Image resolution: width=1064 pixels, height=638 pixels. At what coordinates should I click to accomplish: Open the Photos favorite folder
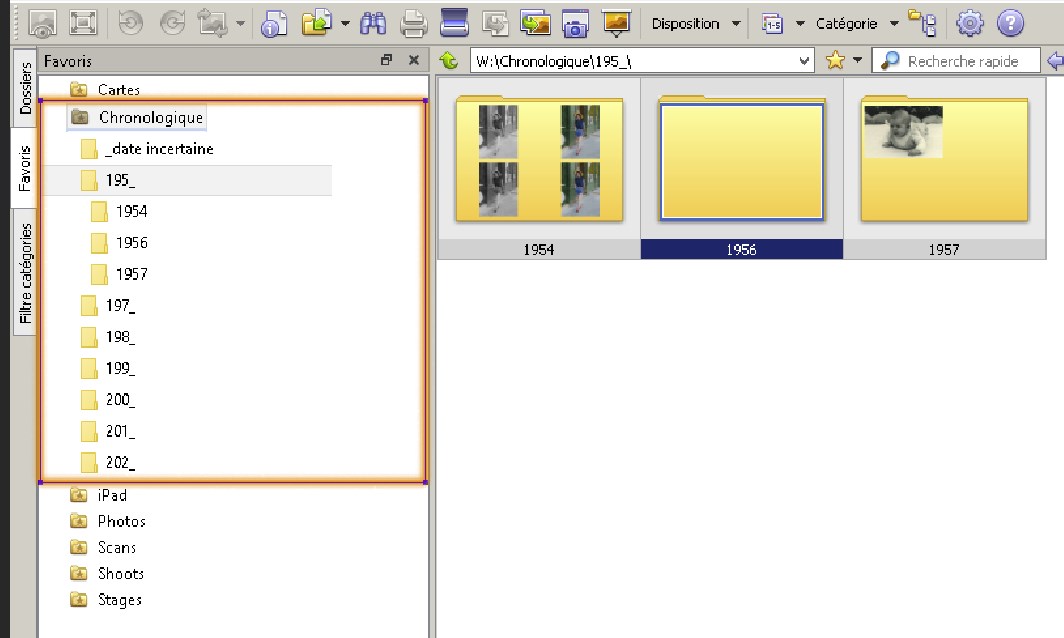pos(121,521)
